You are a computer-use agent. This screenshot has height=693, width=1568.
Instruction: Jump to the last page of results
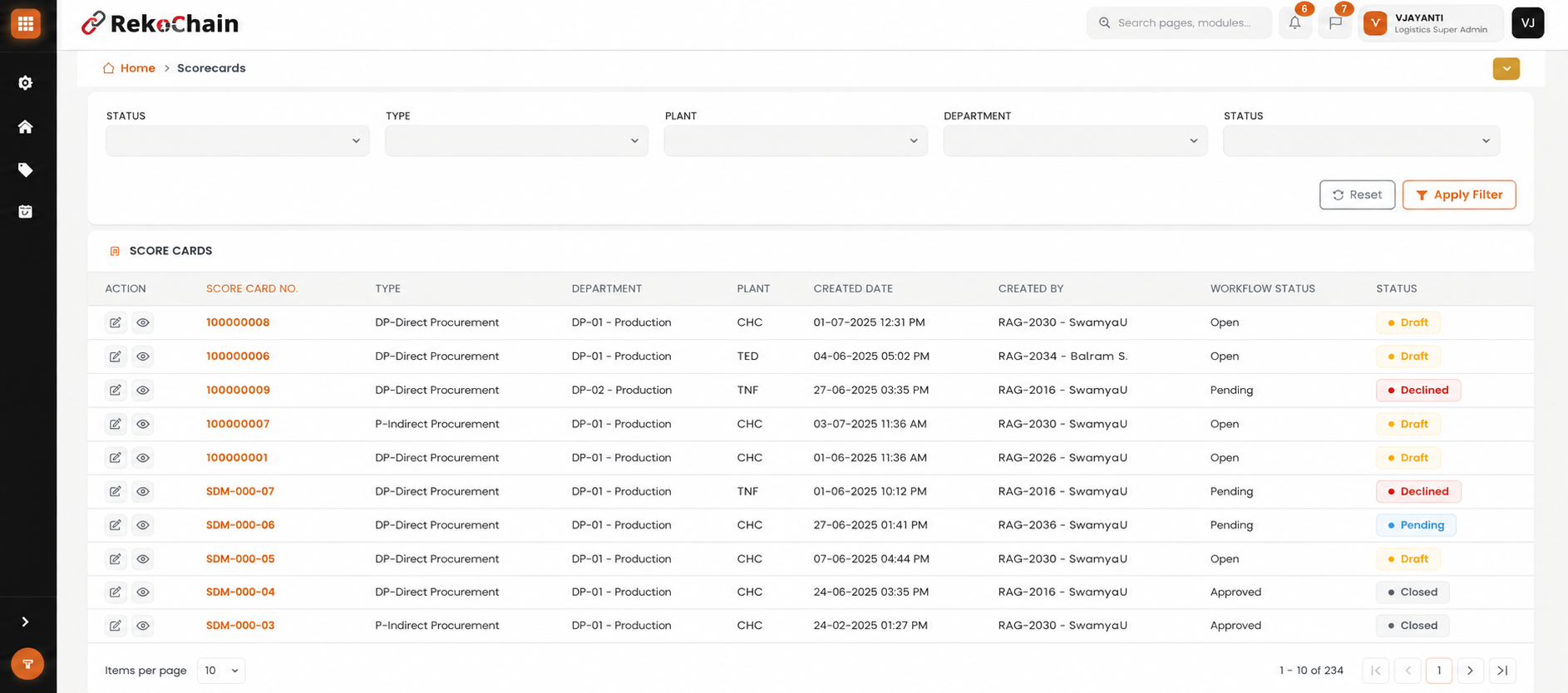pyautogui.click(x=1502, y=671)
